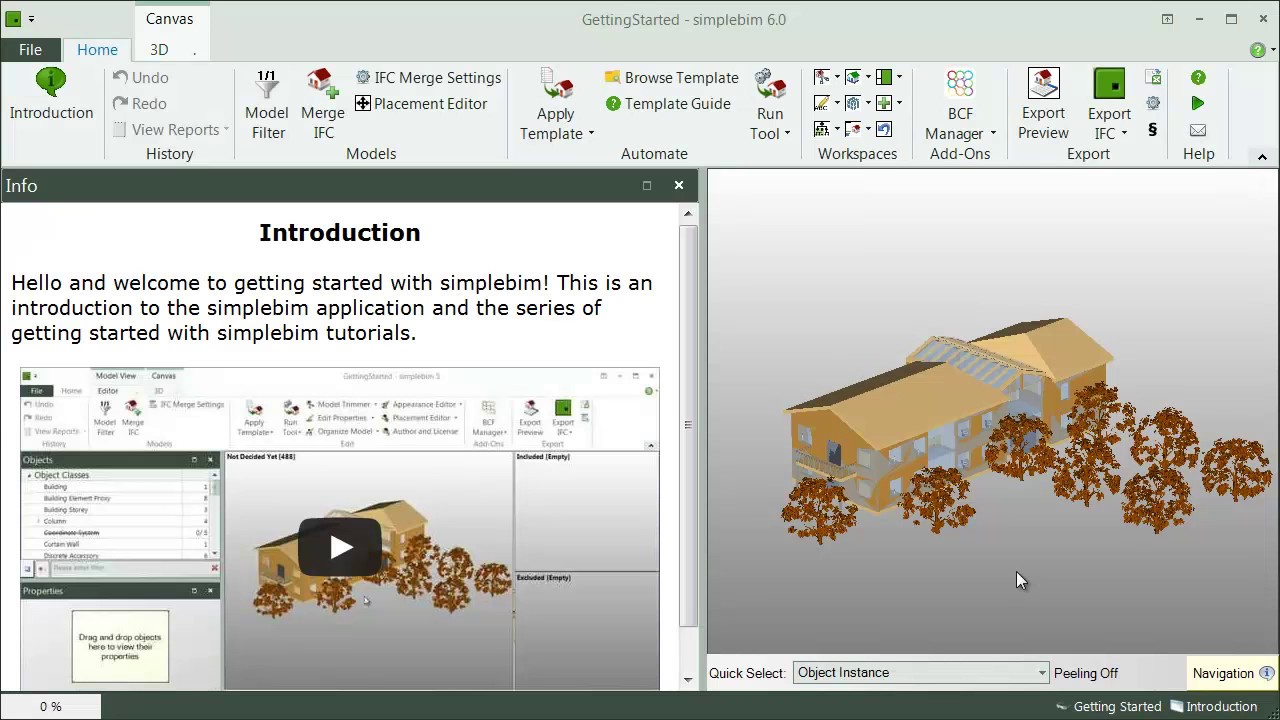Click the green house workspace icon
1280x720 pixels.
pos(853,77)
